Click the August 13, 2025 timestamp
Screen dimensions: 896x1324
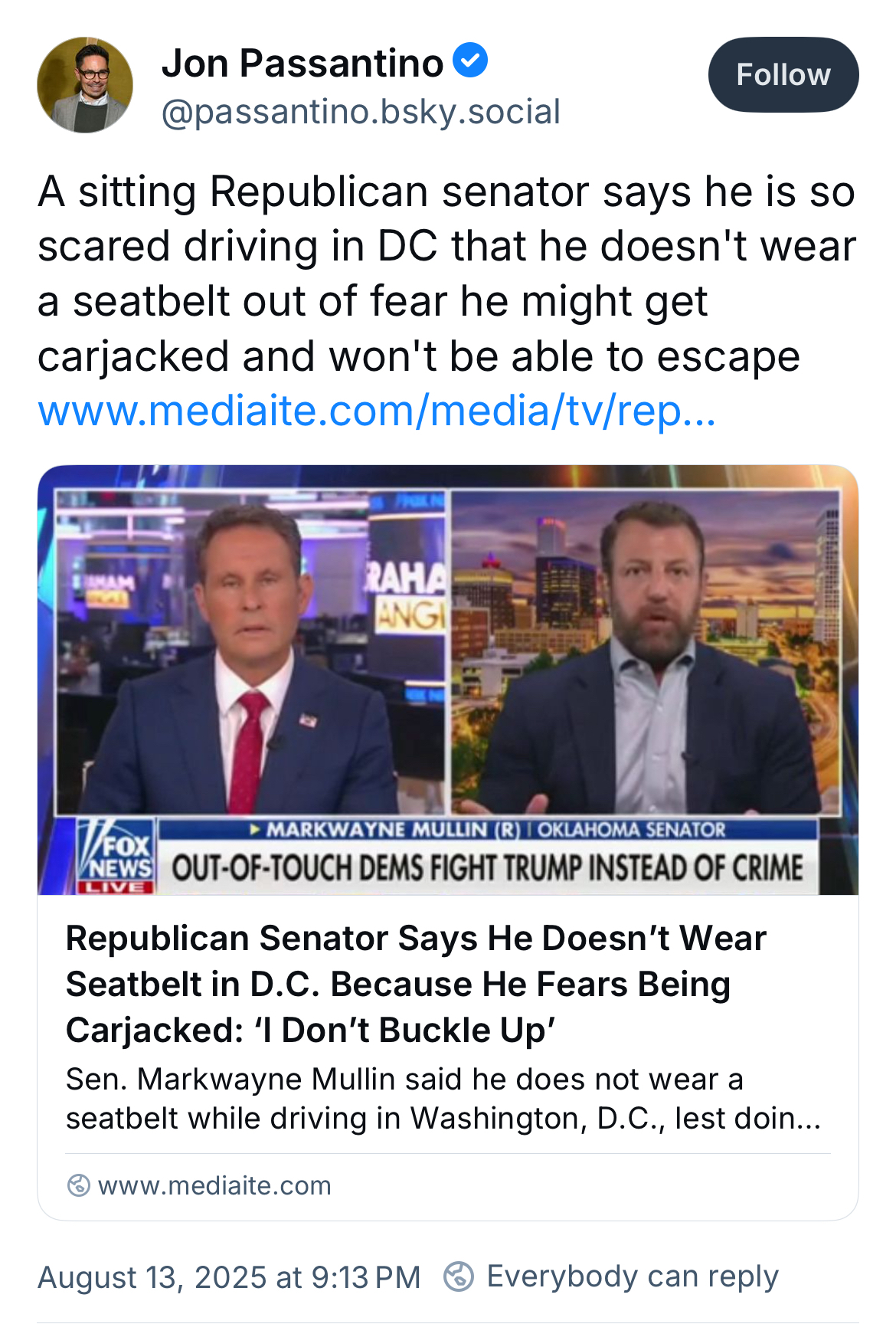click(229, 1277)
